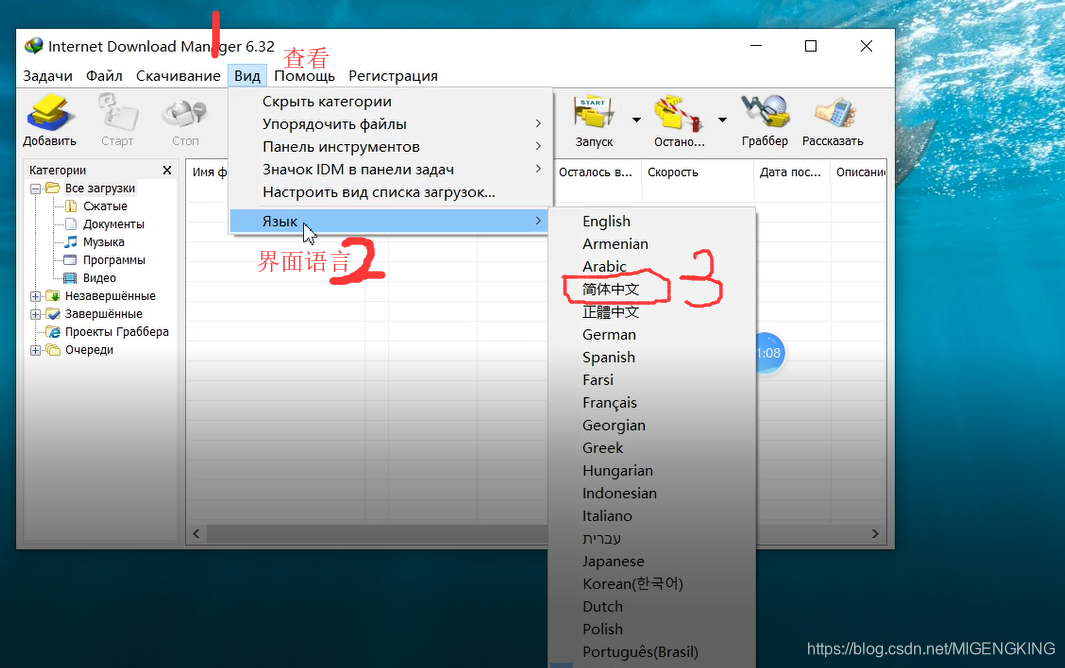Expand the Завершённые category node
The image size is (1065, 668).
click(x=35, y=315)
